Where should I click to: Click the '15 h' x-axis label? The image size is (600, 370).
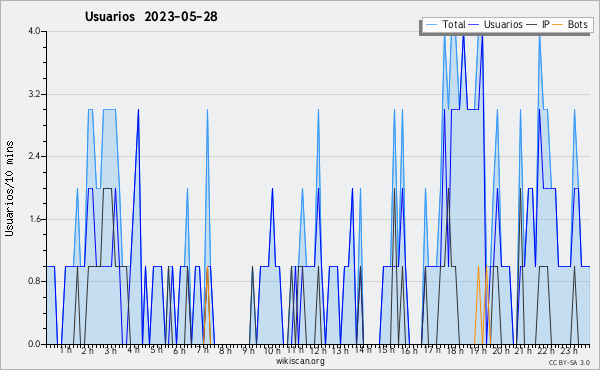(386, 350)
